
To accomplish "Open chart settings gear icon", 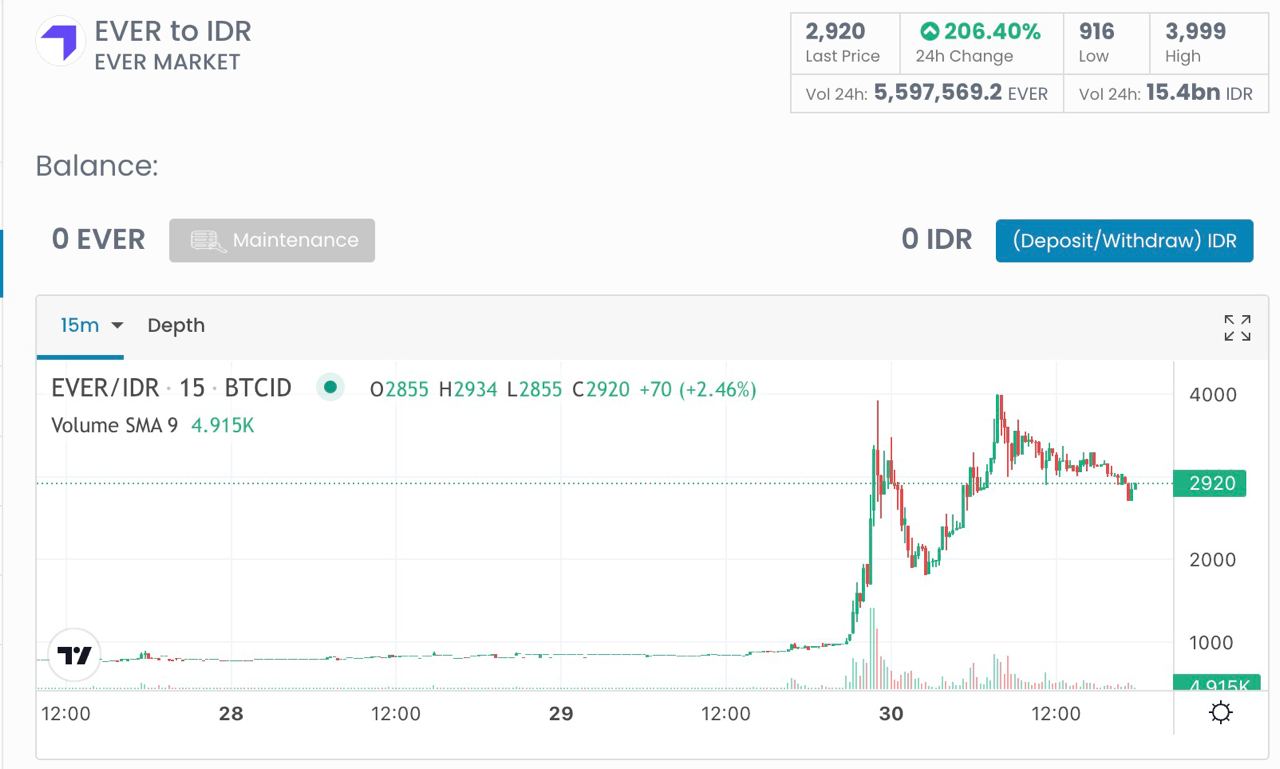I will pyautogui.click(x=1220, y=713).
